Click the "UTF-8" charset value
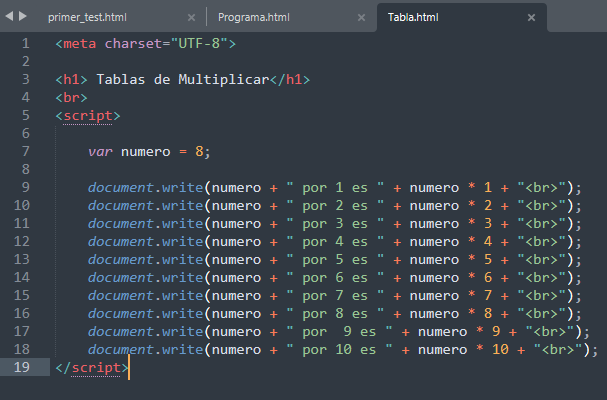This screenshot has width=607, height=400. 199,43
